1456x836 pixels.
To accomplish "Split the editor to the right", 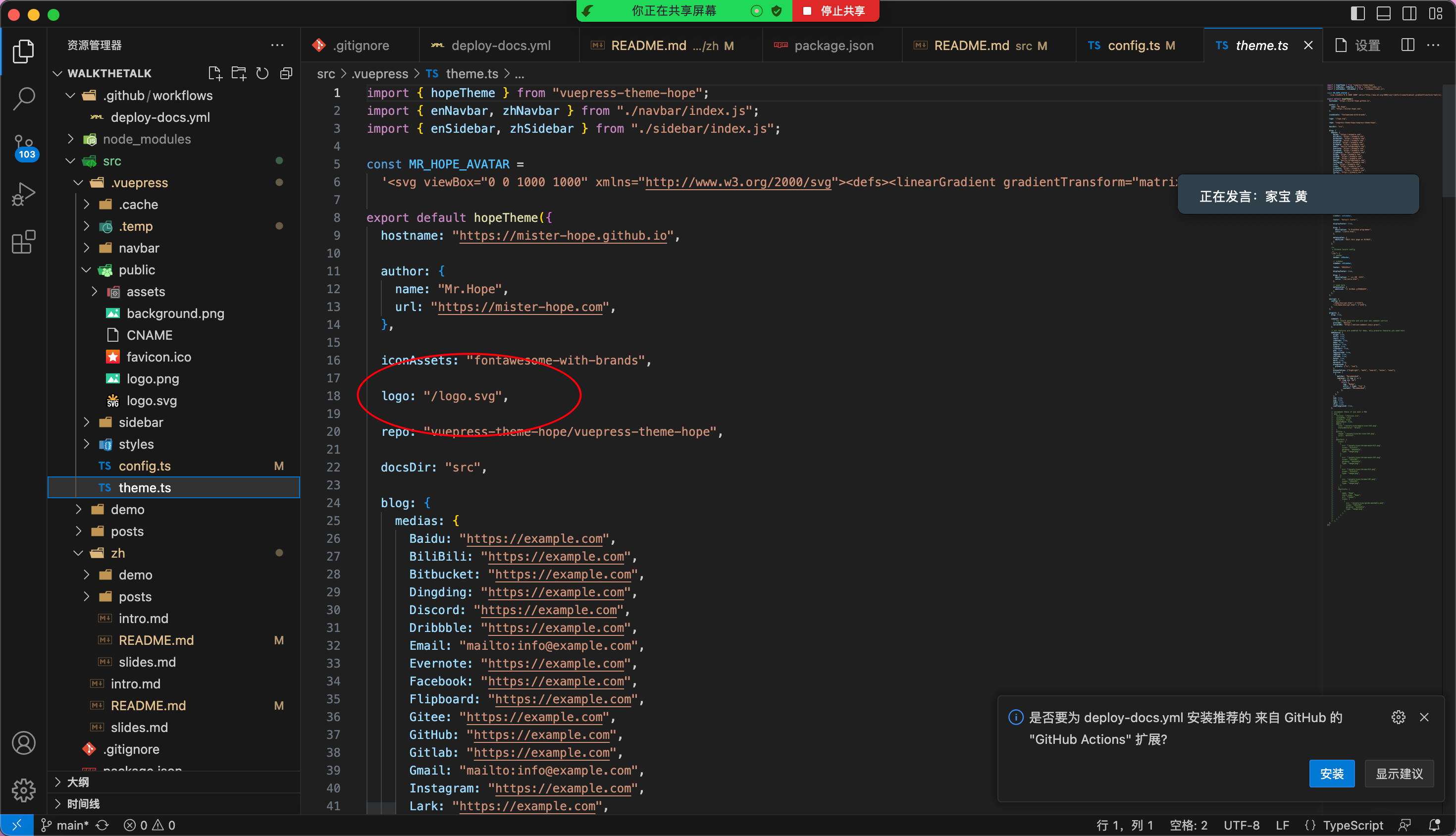I will [x=1408, y=45].
